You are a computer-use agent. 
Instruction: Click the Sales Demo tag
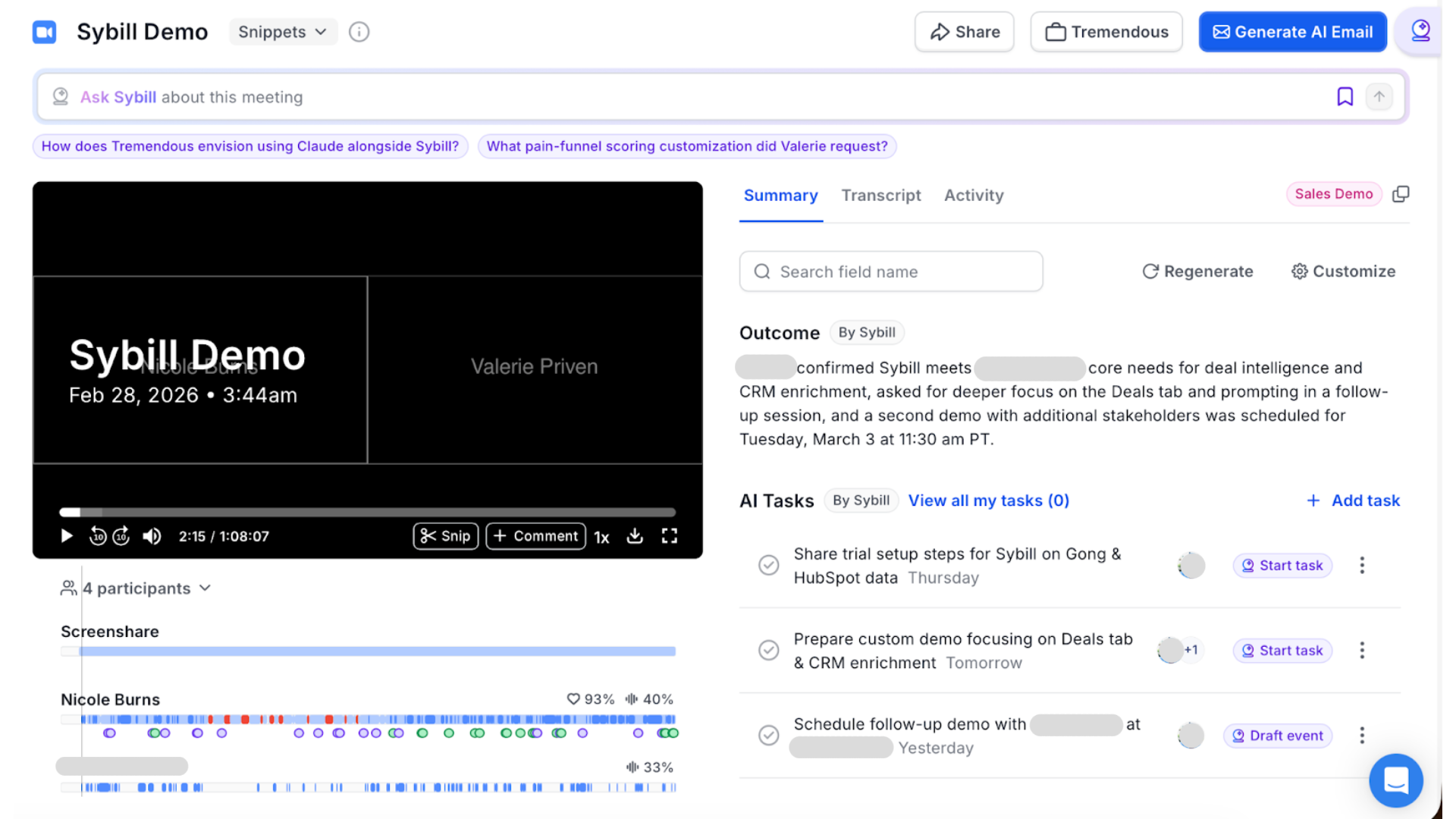[1334, 194]
